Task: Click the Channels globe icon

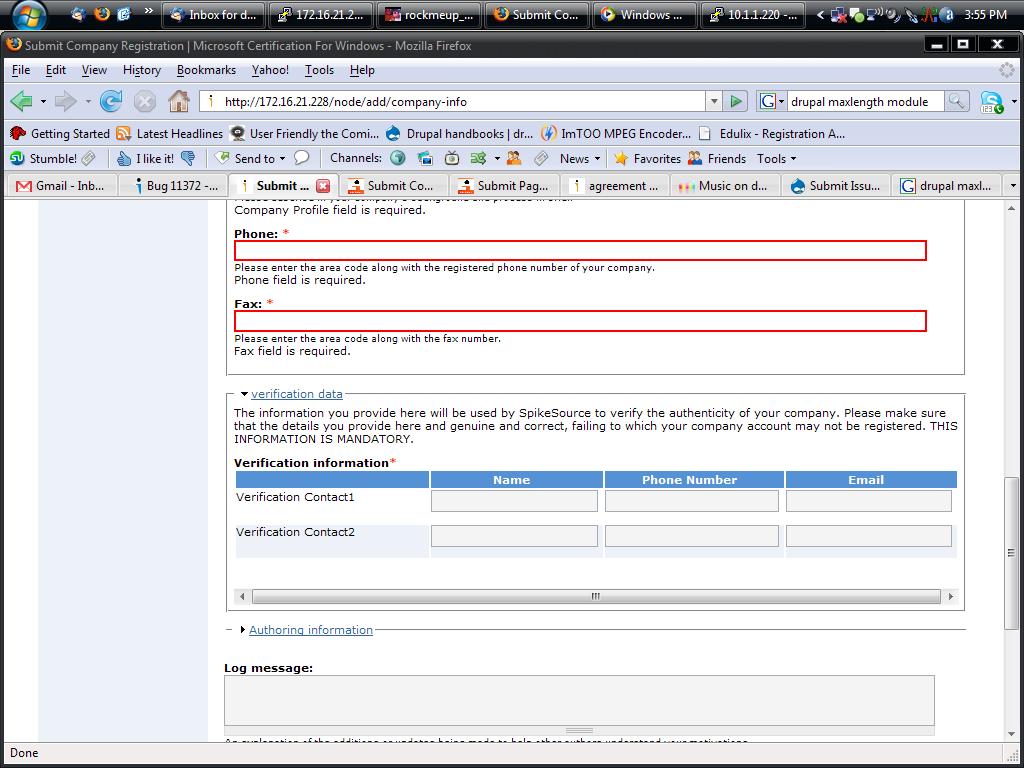Action: click(x=397, y=158)
